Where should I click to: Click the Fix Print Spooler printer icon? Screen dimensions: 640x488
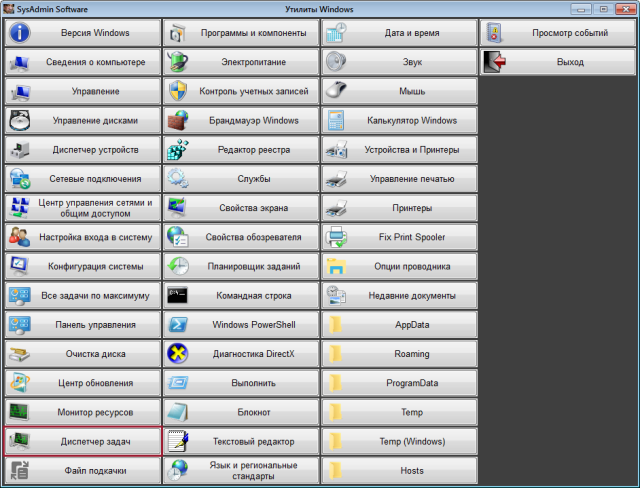click(x=337, y=237)
